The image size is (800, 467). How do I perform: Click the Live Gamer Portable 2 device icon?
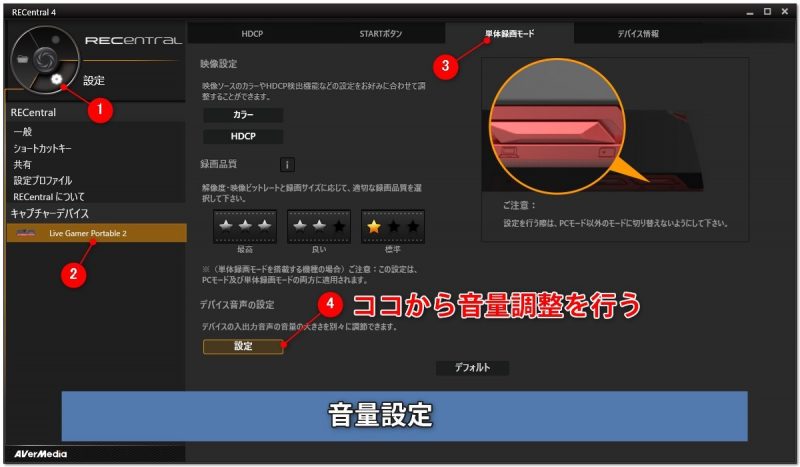[x=26, y=233]
